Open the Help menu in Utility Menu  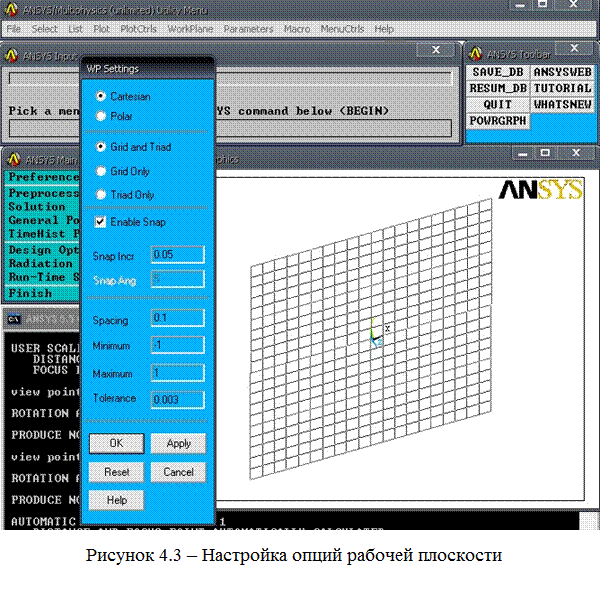pos(384,29)
